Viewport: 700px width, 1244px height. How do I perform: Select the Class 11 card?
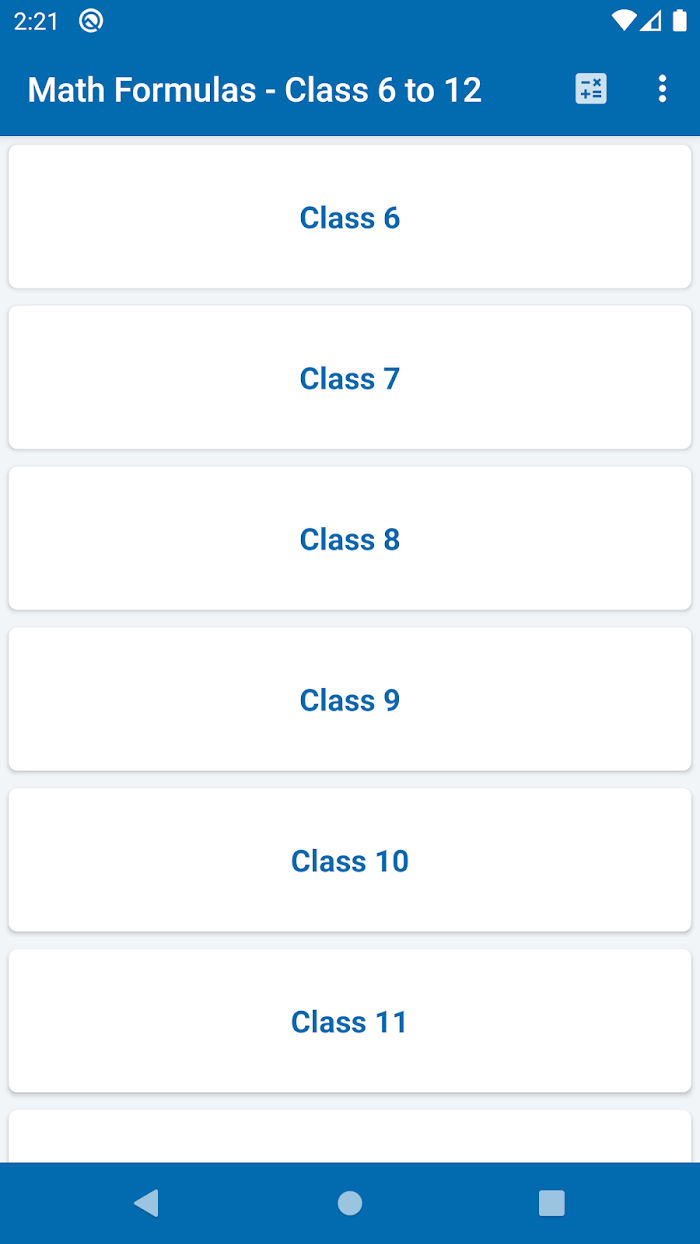click(x=350, y=1022)
